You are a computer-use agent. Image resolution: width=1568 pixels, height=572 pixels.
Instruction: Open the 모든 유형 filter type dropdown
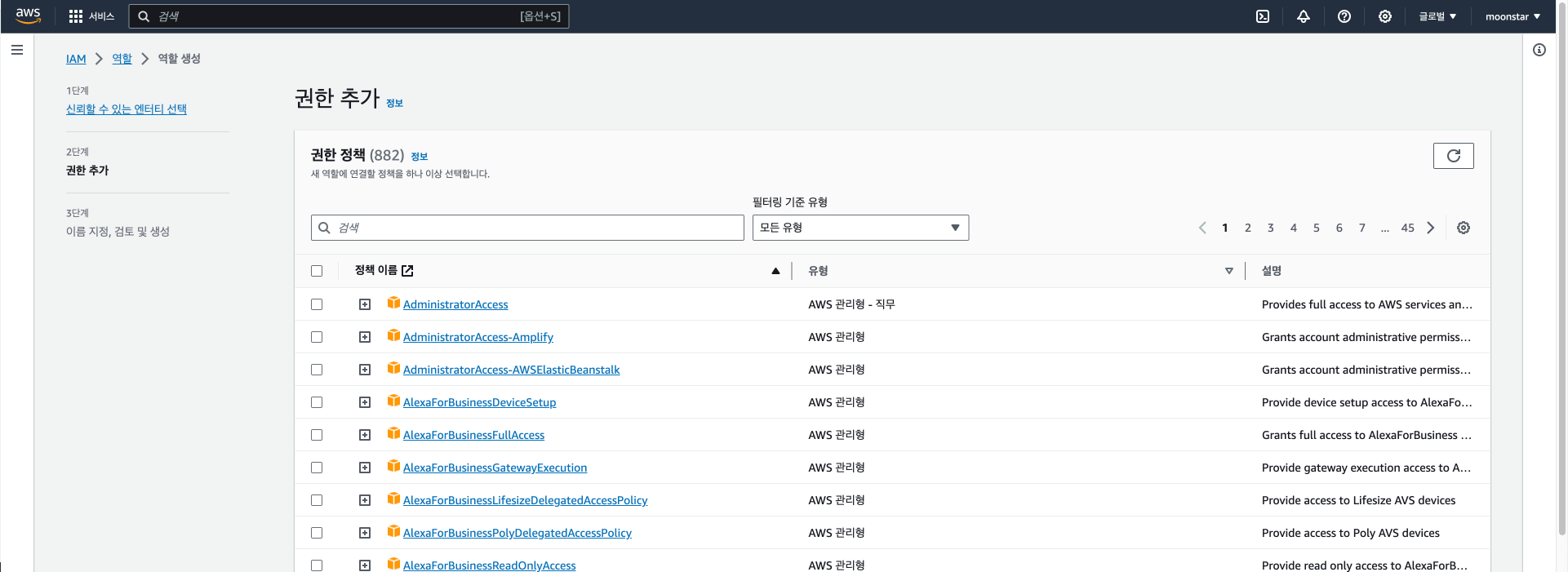click(x=860, y=228)
